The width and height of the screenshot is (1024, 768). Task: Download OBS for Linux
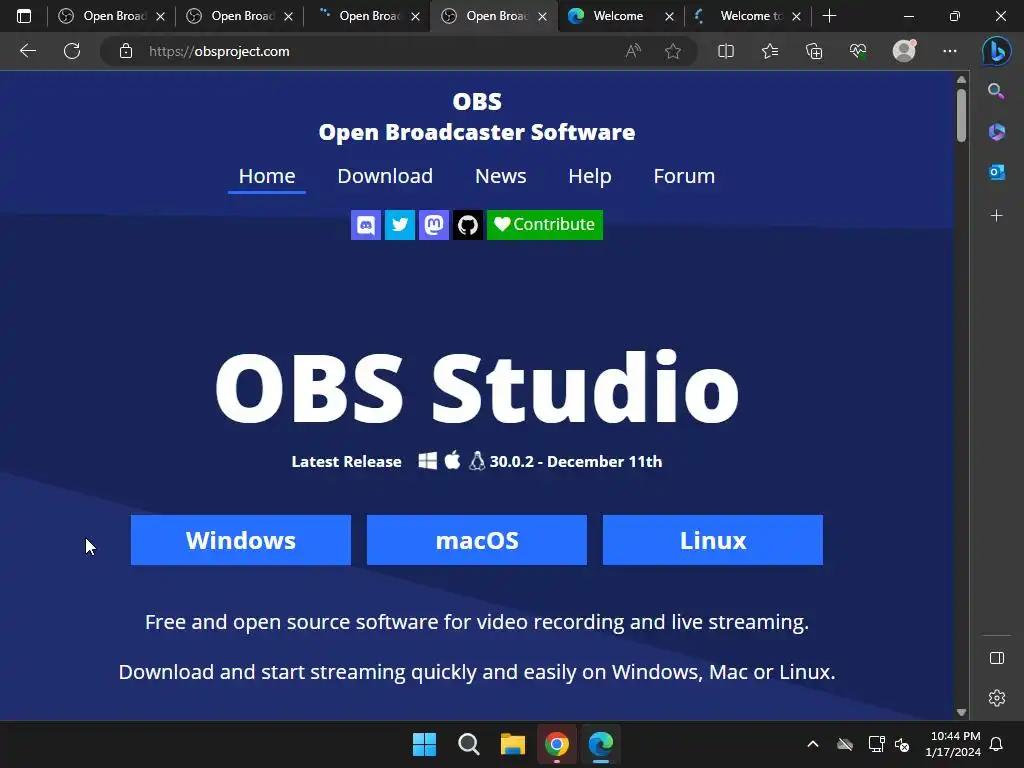(712, 540)
